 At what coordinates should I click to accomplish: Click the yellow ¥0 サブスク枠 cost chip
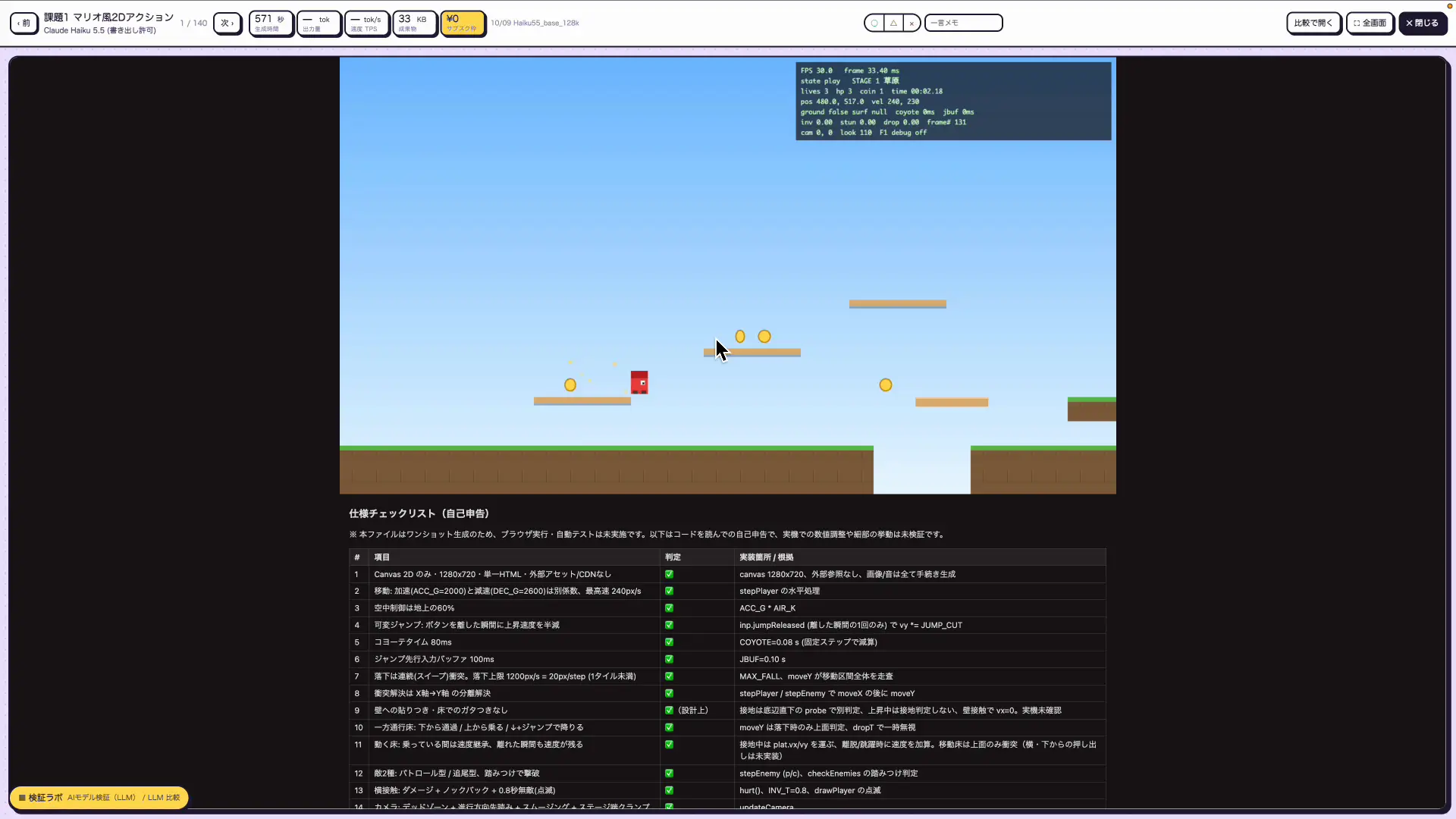[x=463, y=23]
